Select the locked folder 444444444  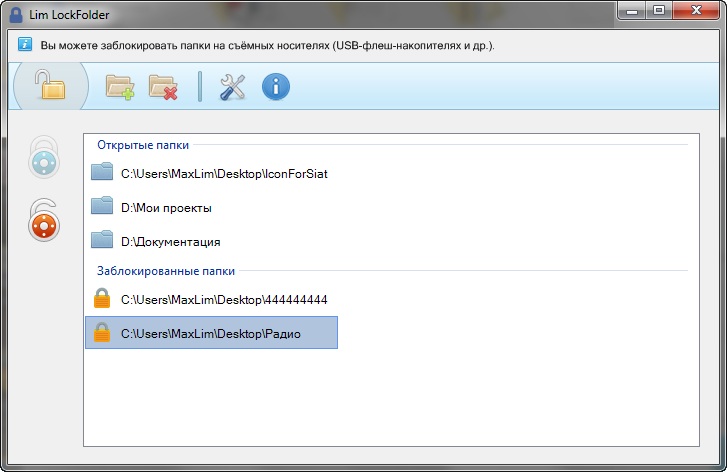point(212,299)
